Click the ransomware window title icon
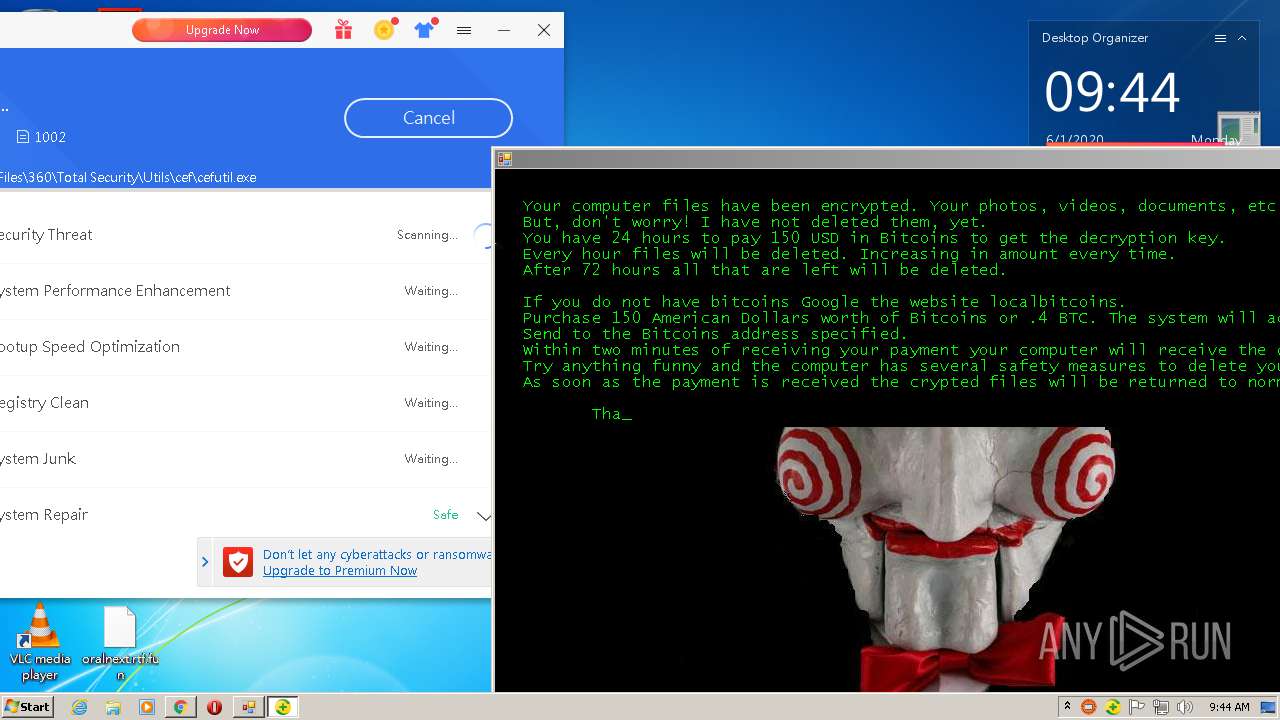The height and width of the screenshot is (720, 1280). coord(505,159)
